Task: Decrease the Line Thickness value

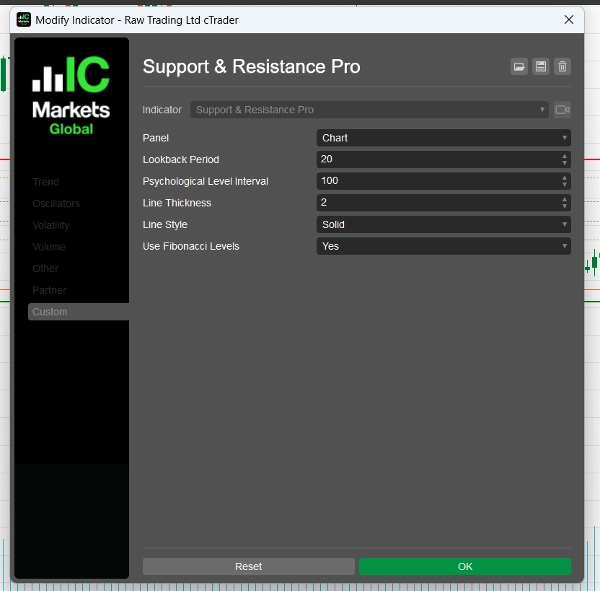Action: click(x=564, y=206)
